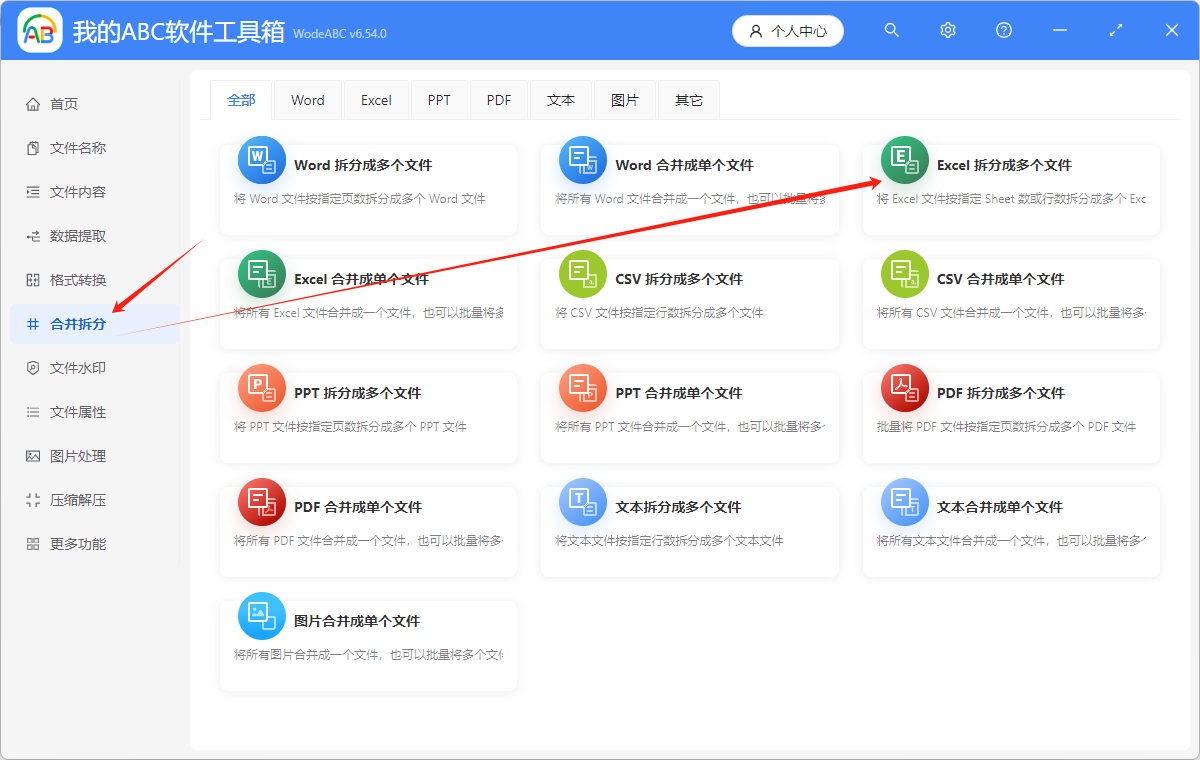Open settings via the gear icon
This screenshot has width=1200, height=760.
947,30
